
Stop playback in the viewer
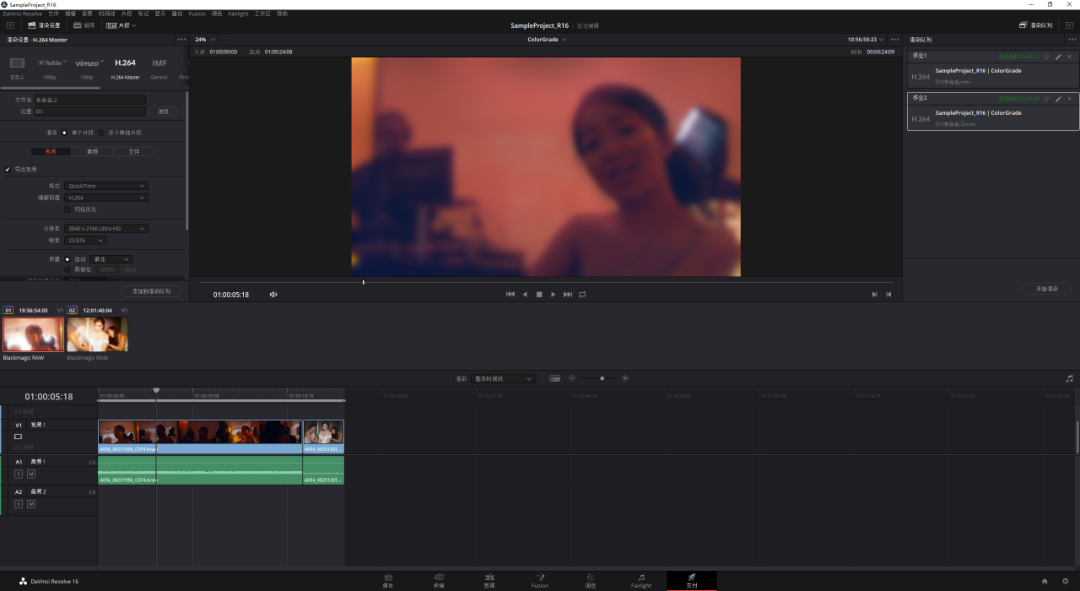click(x=539, y=294)
